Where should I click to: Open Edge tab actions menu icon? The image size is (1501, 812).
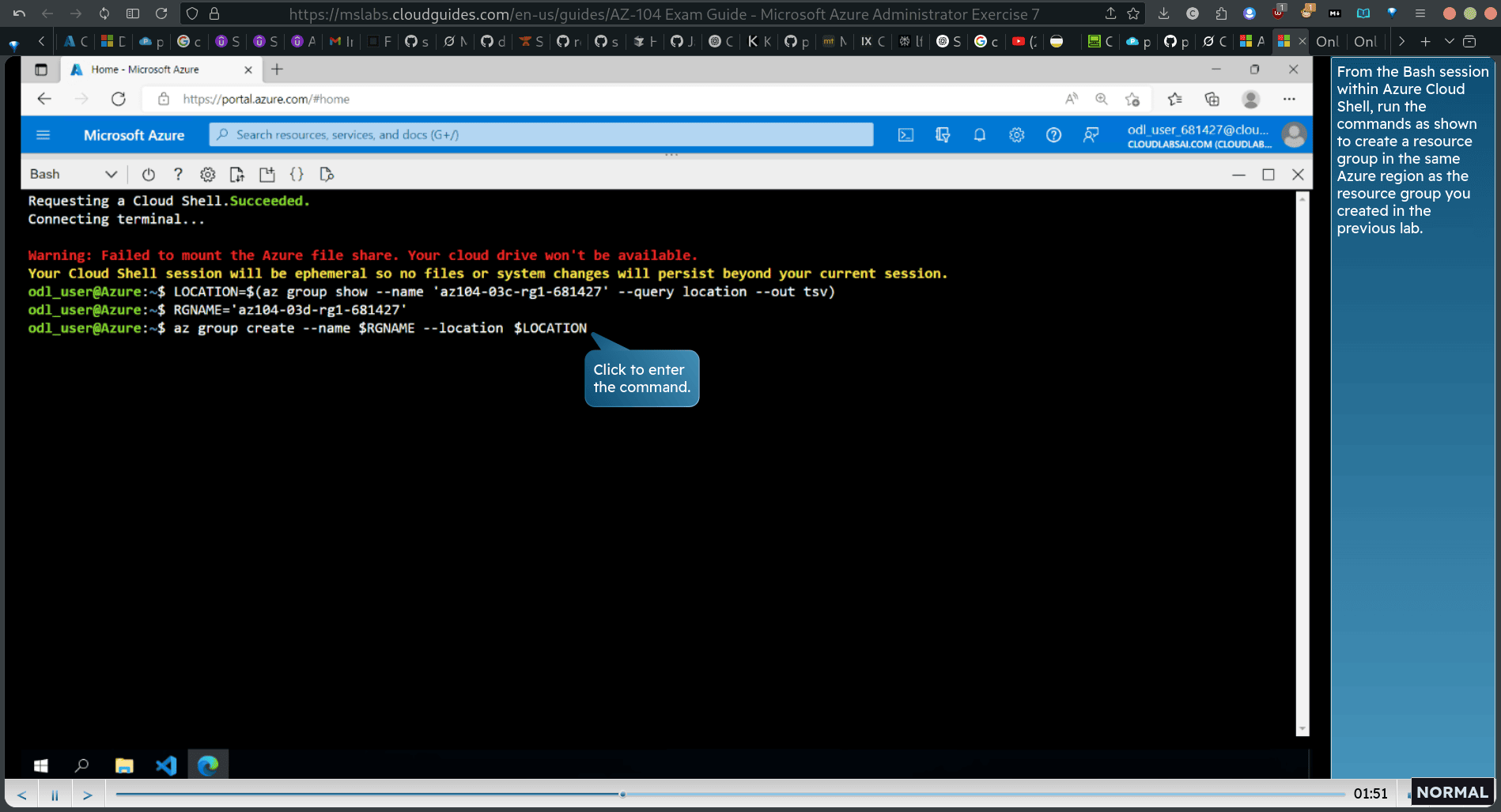[41, 70]
